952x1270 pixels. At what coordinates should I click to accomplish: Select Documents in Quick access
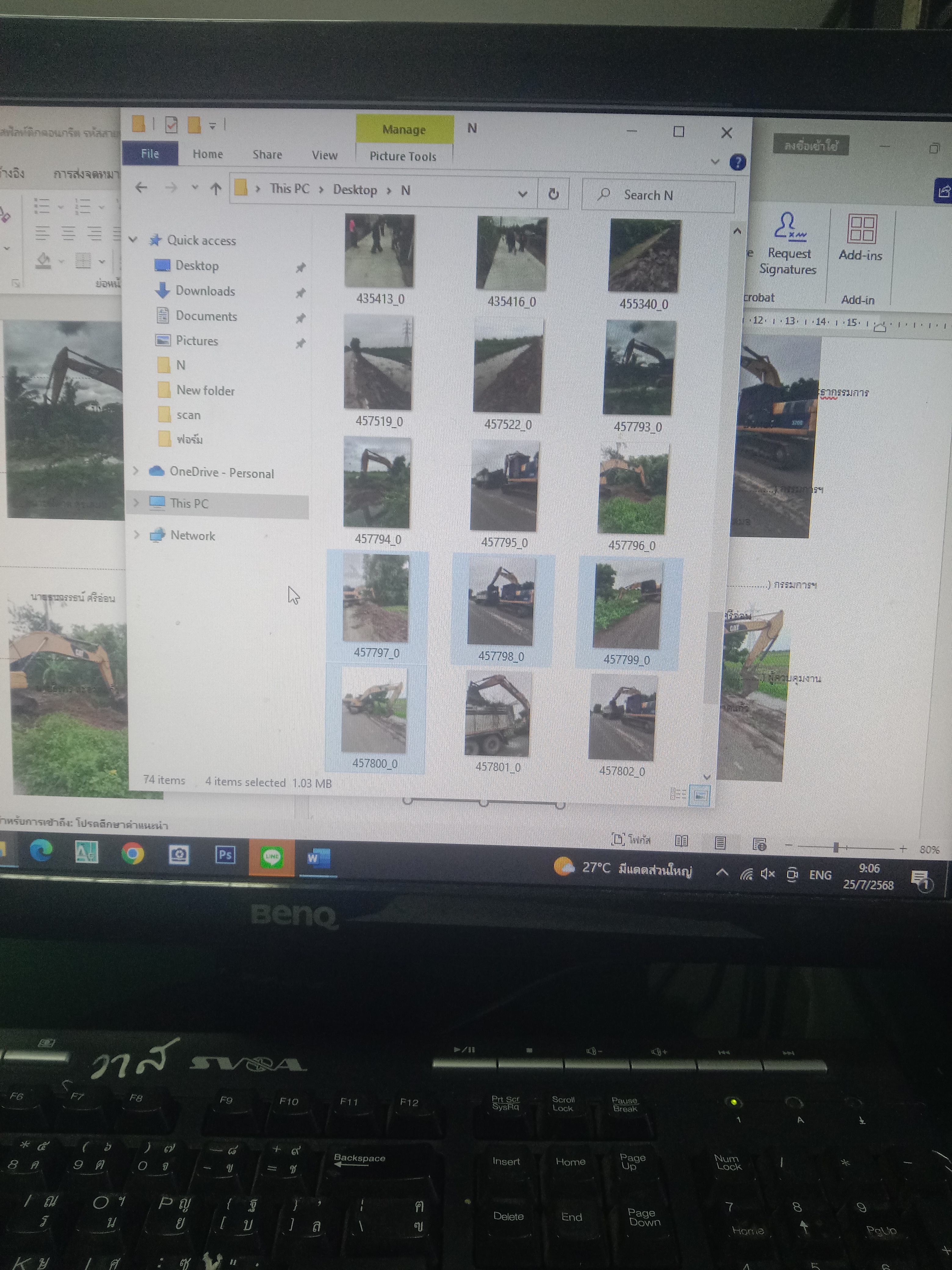(x=206, y=316)
